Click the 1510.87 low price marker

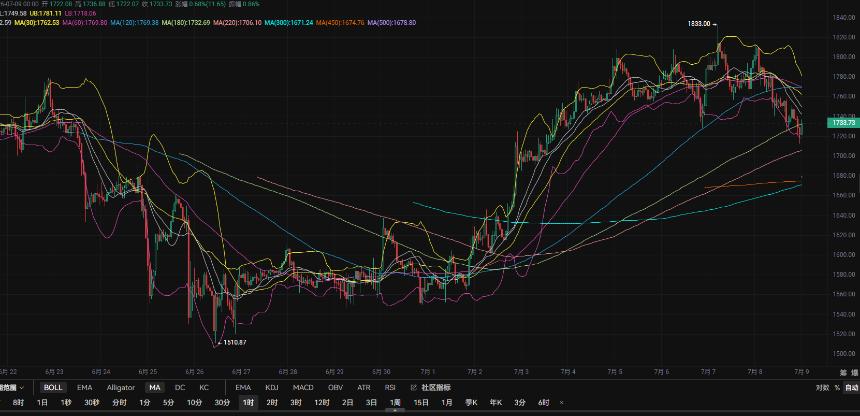[x=235, y=342]
